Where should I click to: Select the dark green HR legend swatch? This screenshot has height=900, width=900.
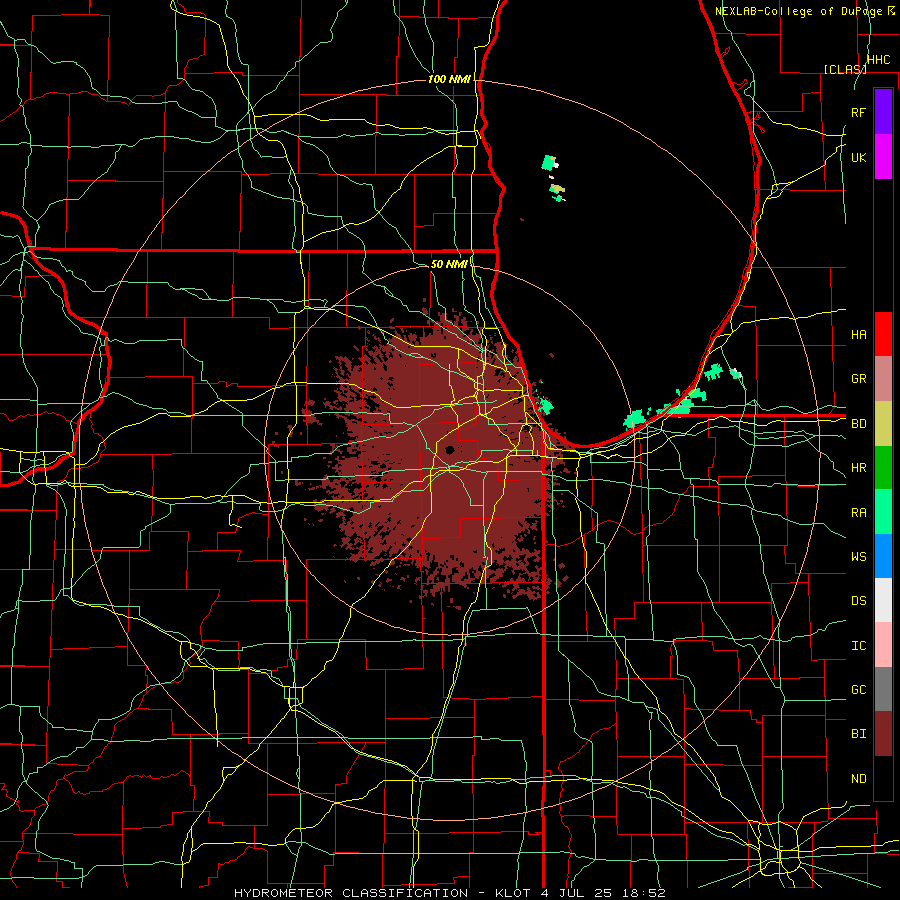click(883, 467)
